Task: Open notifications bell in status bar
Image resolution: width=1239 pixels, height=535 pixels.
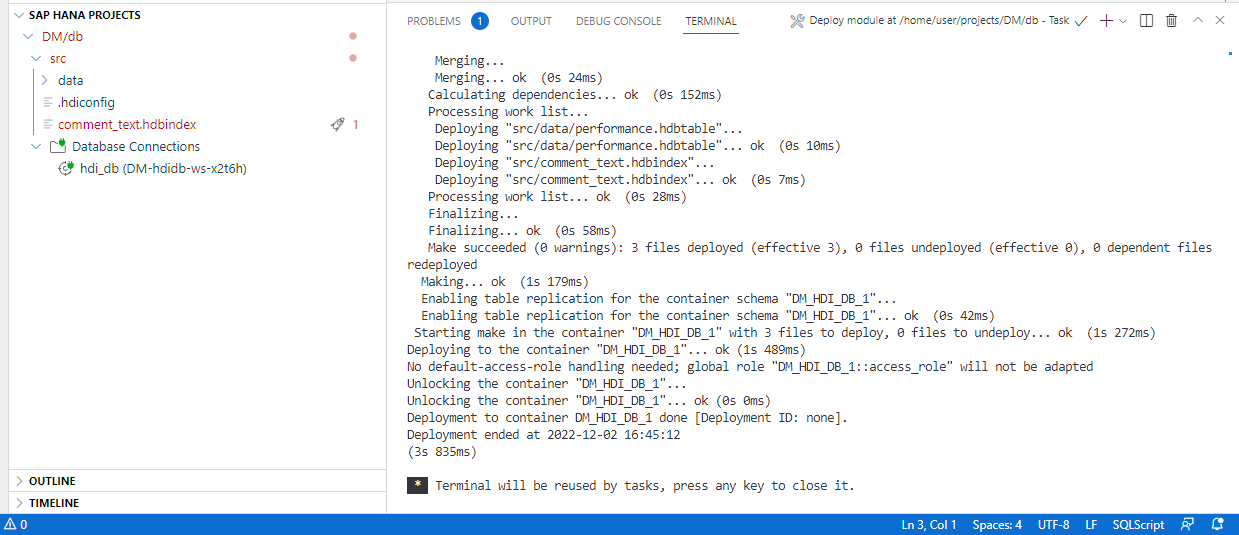Action: point(1217,525)
